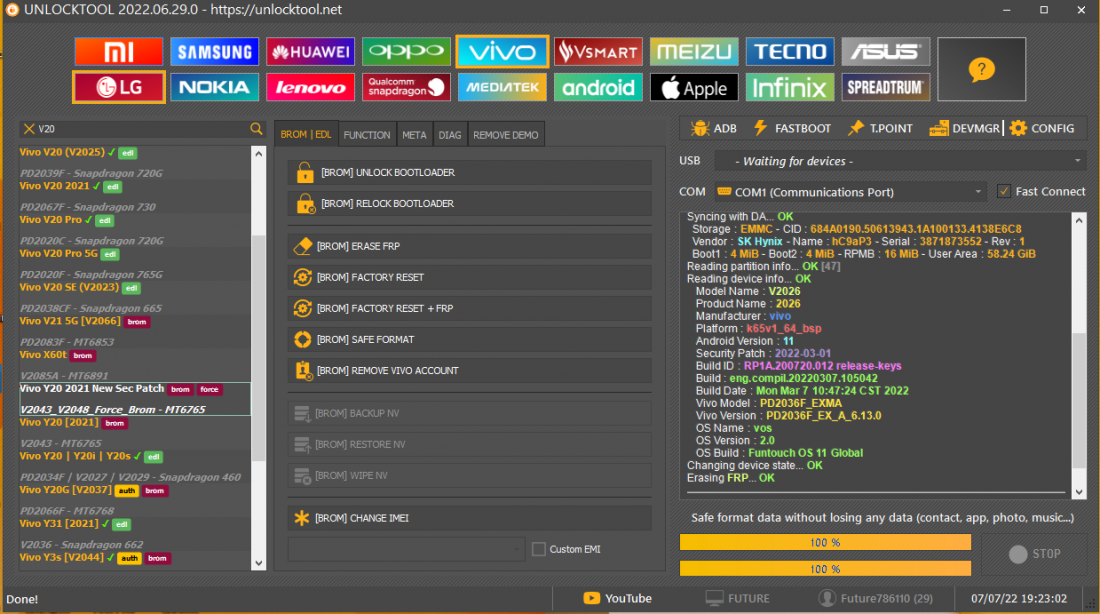Enable the Custom EMI checkbox
1100x614 pixels.
click(539, 549)
